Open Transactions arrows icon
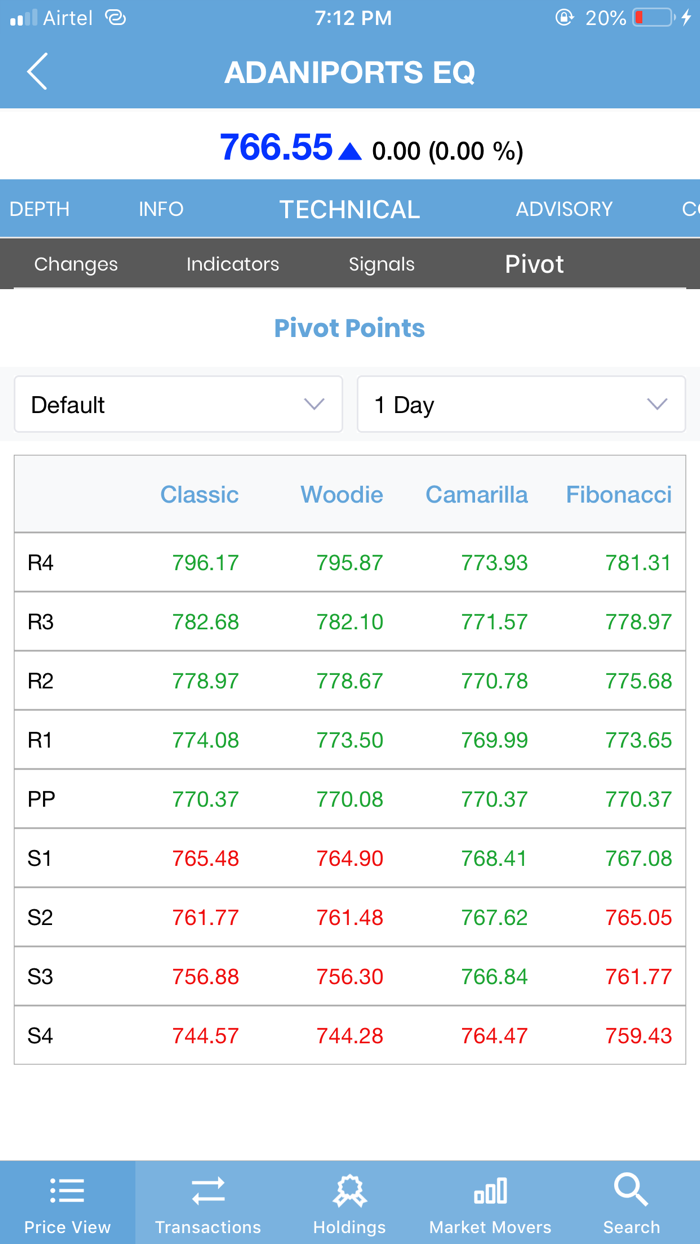 208,1190
